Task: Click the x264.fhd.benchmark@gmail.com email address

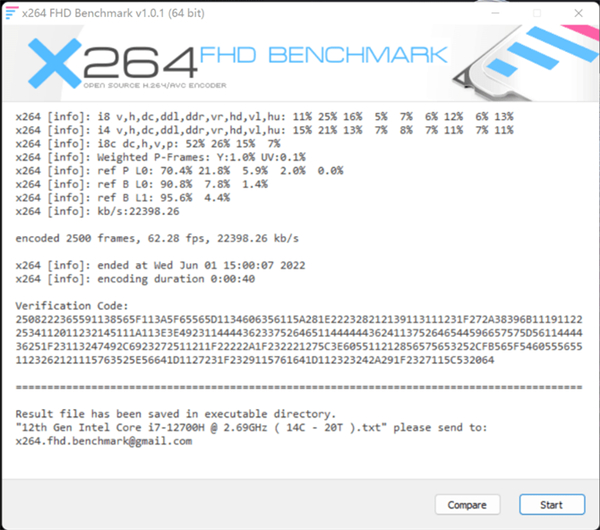Action: point(104,441)
